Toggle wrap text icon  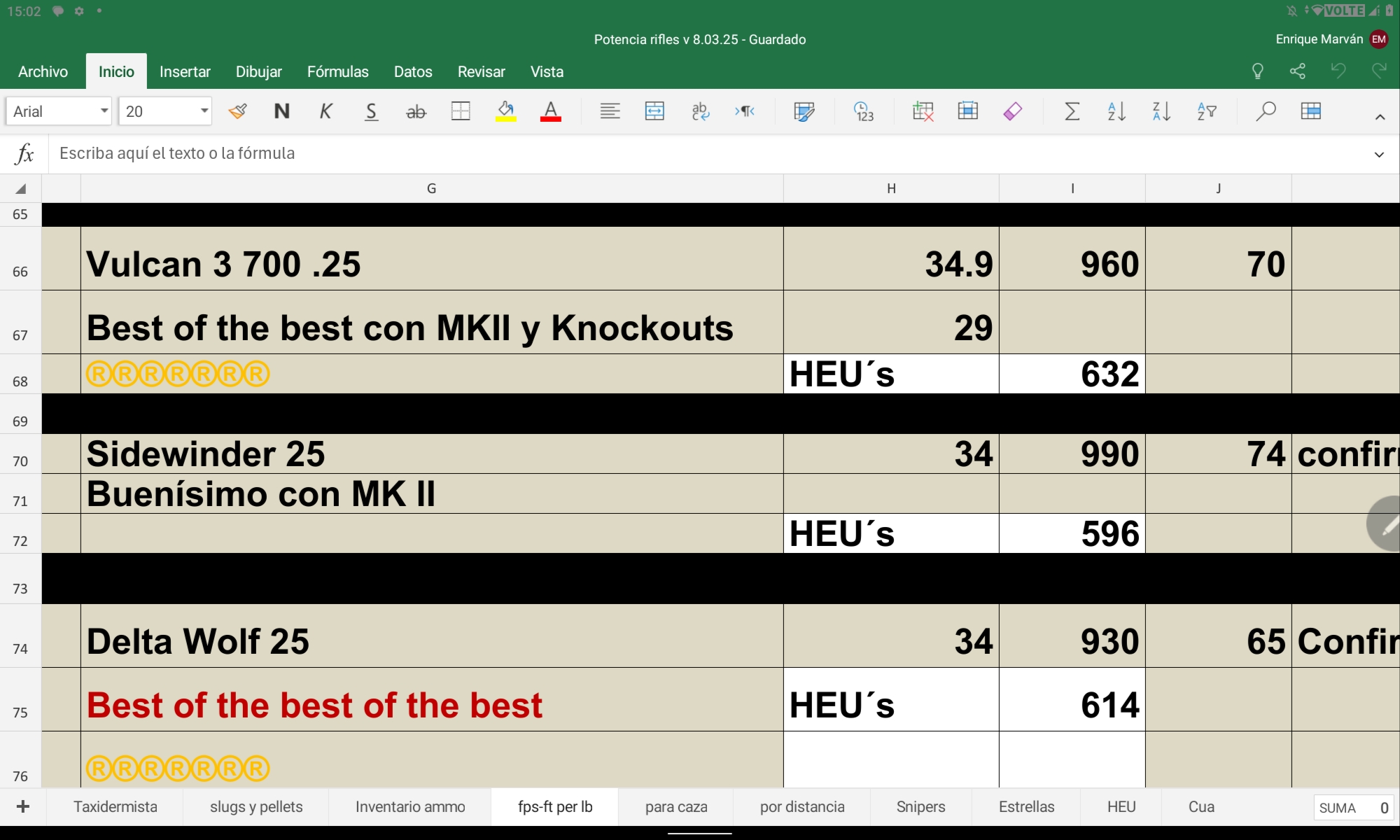pyautogui.click(x=700, y=111)
